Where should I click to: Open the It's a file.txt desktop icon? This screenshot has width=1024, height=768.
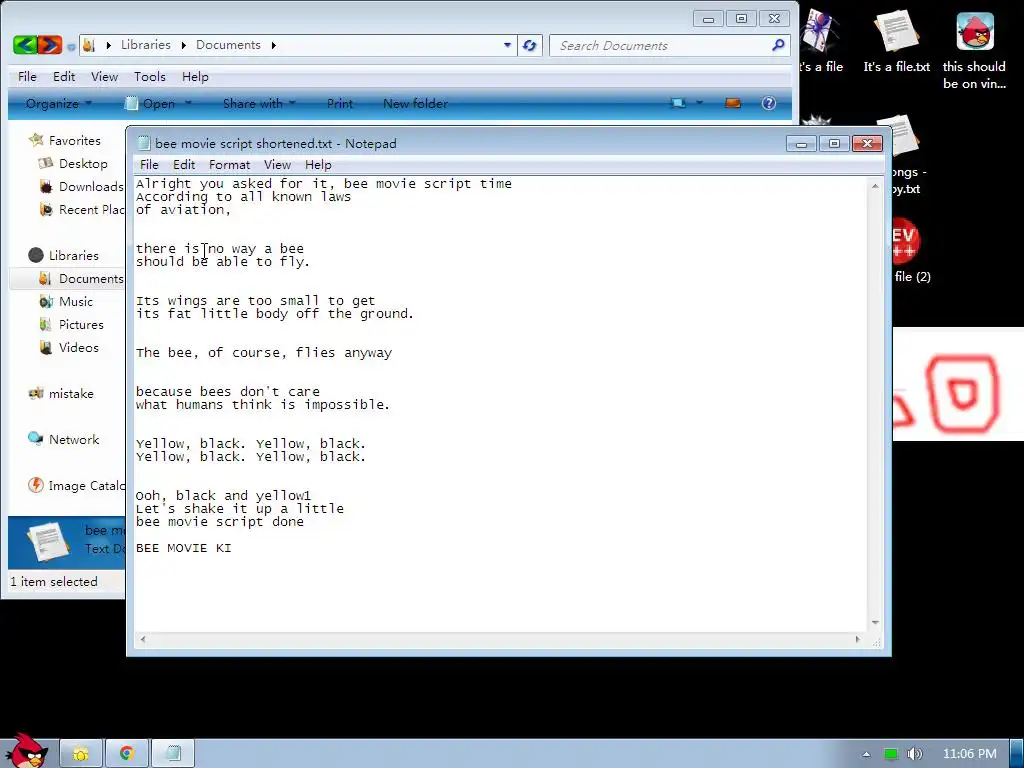click(897, 40)
